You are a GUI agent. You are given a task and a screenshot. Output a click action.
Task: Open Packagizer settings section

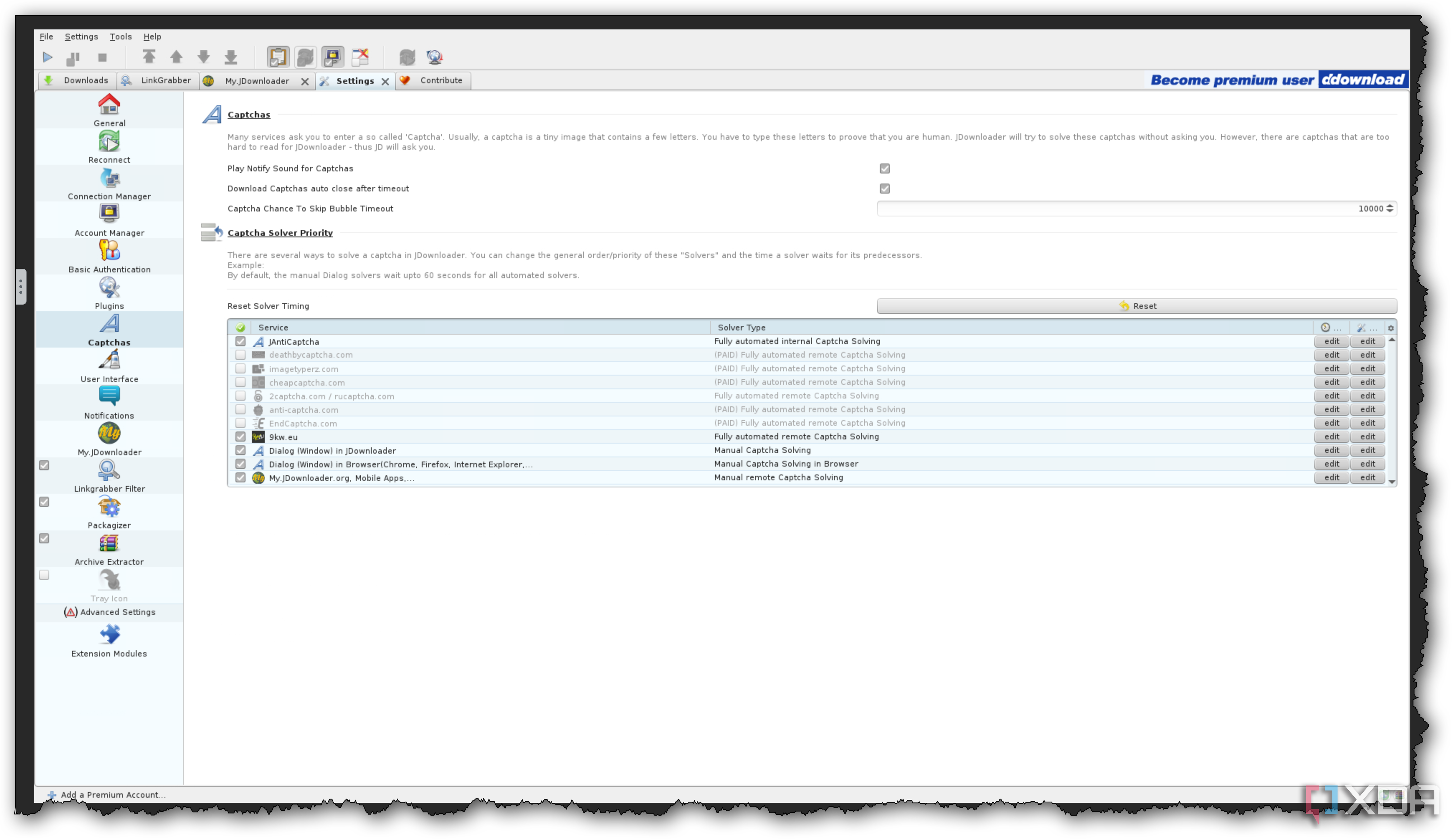click(110, 512)
